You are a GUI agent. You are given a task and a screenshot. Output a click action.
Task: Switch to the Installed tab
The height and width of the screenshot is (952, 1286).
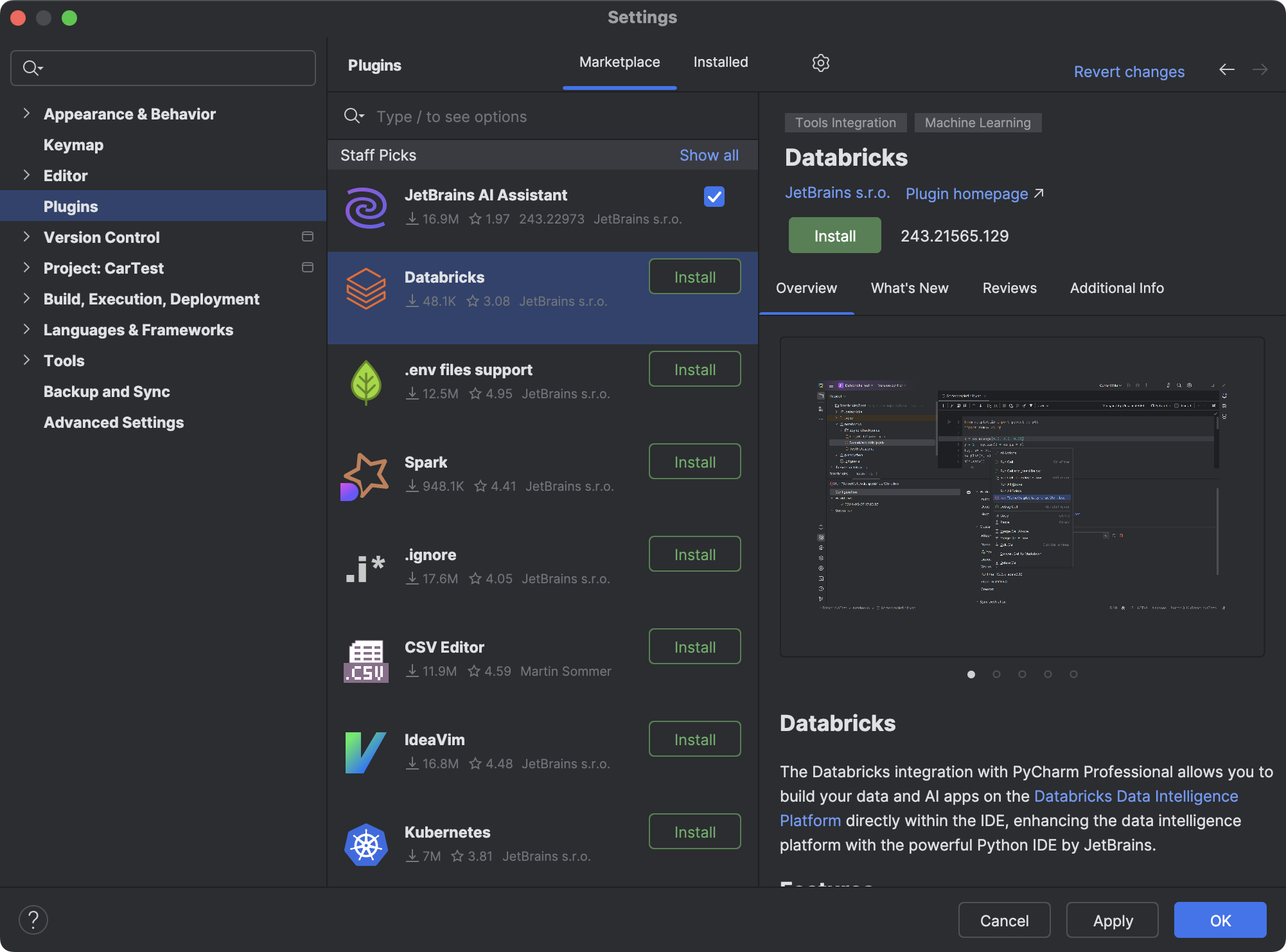[x=720, y=62]
